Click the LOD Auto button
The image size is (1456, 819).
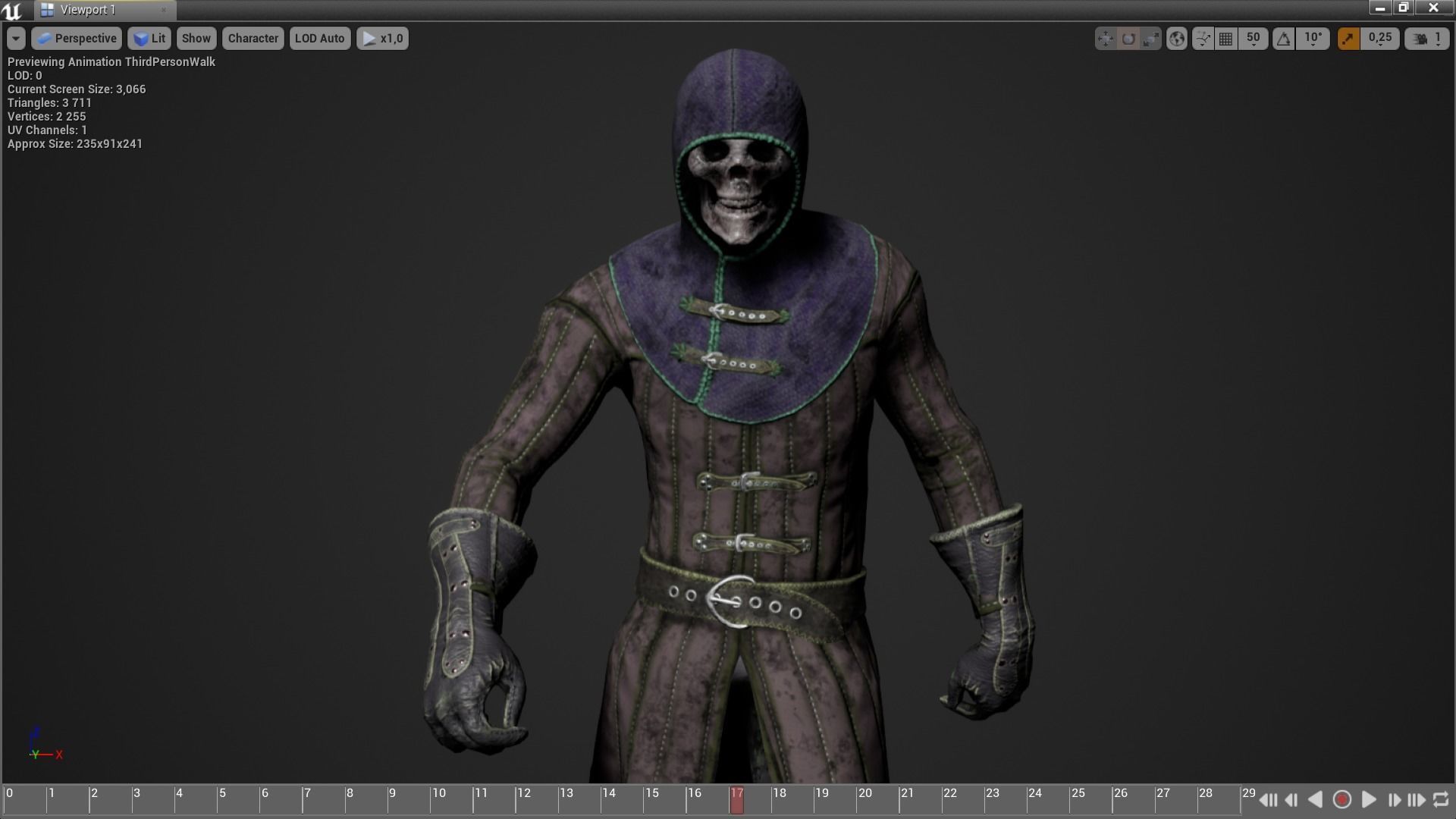click(x=320, y=38)
